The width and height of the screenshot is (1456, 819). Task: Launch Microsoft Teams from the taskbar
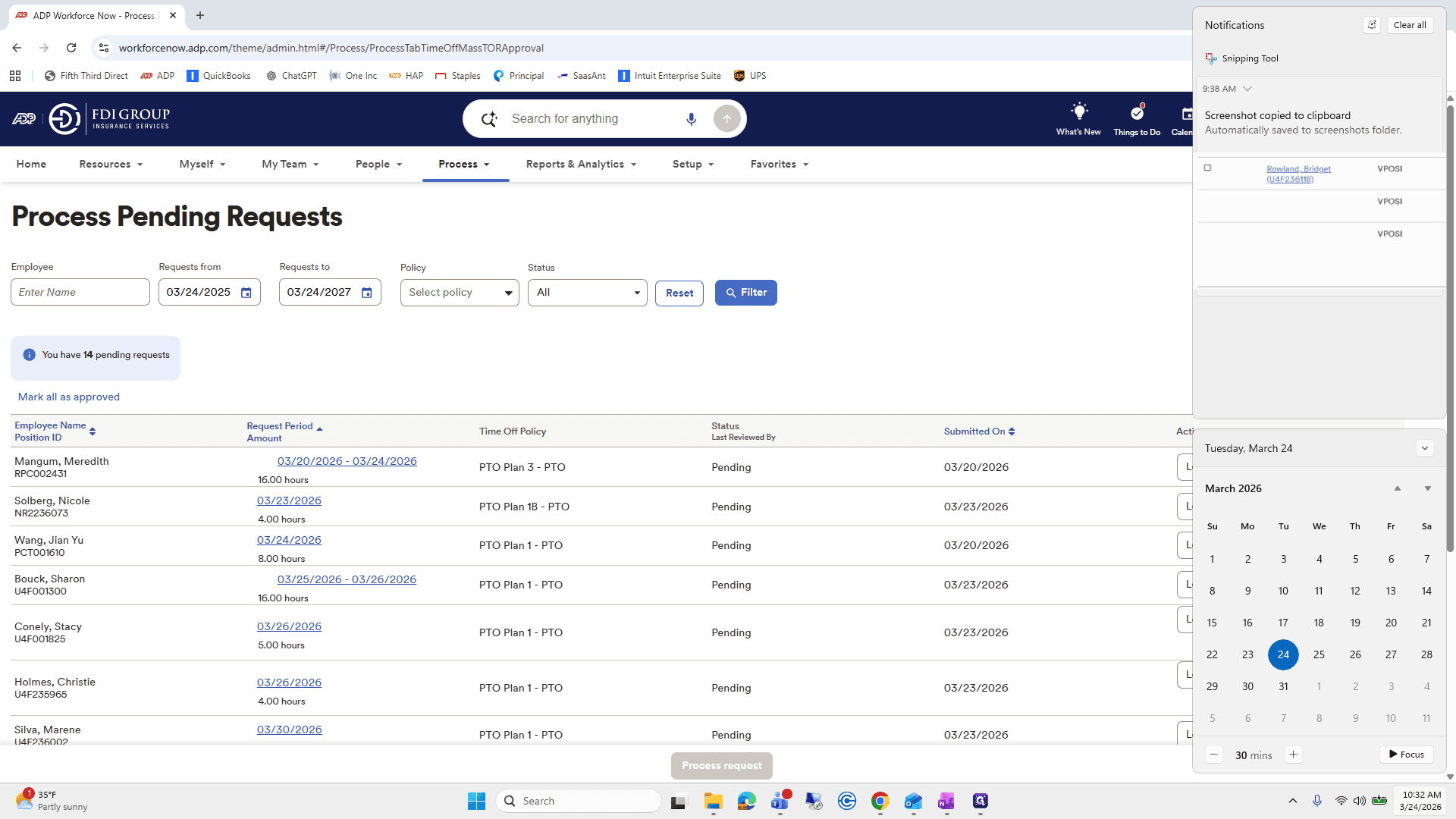tap(780, 801)
